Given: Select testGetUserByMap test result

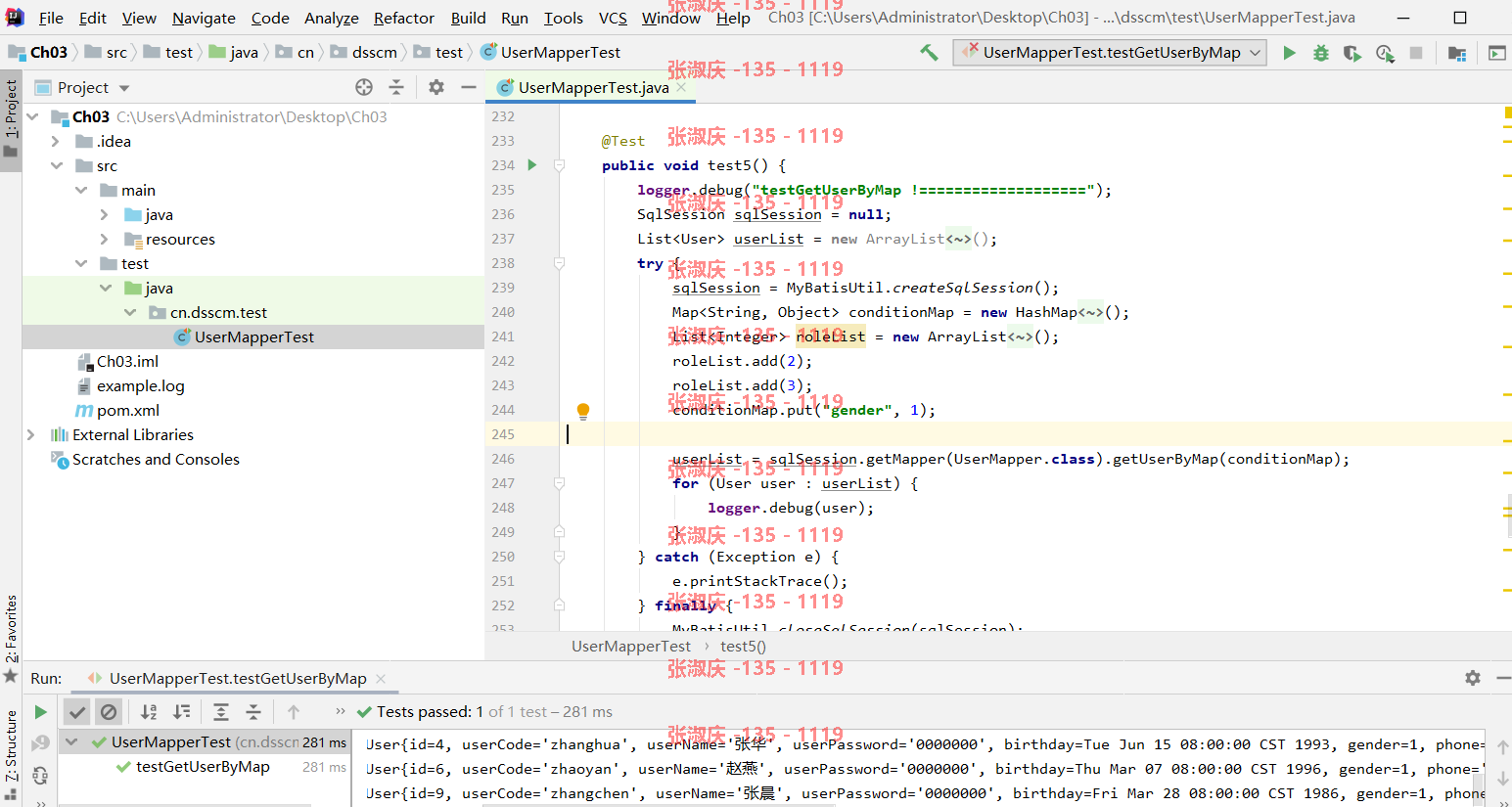Looking at the screenshot, I should 203,767.
